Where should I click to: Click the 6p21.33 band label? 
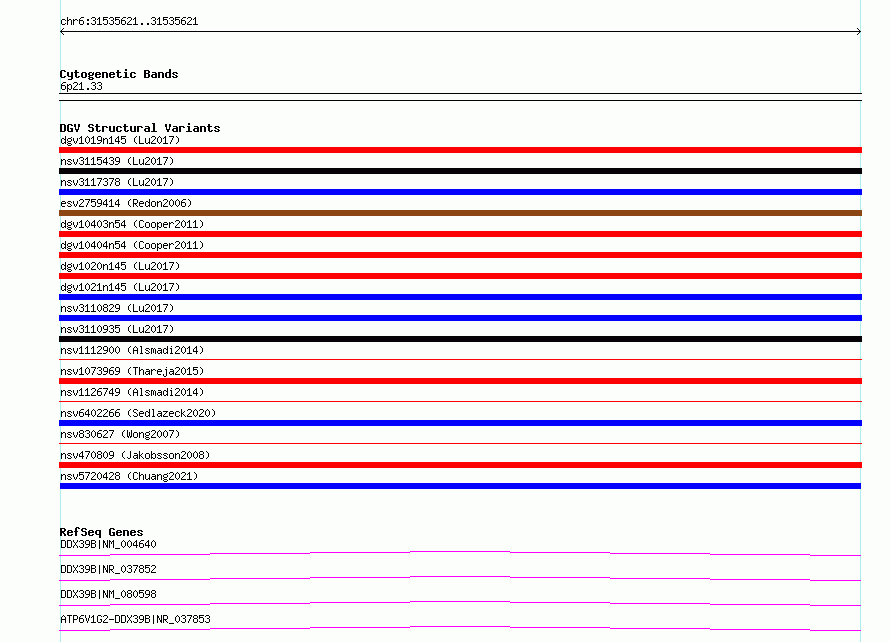pyautogui.click(x=81, y=86)
